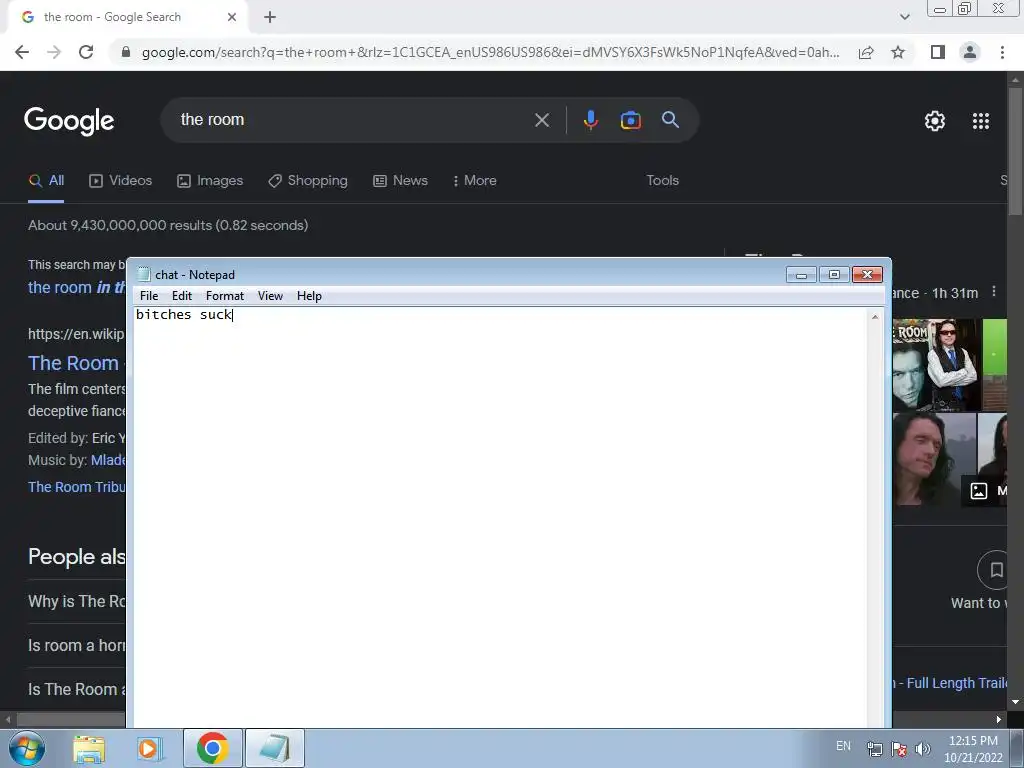Open the long-haired man closeup thumbnail

pos(934,459)
